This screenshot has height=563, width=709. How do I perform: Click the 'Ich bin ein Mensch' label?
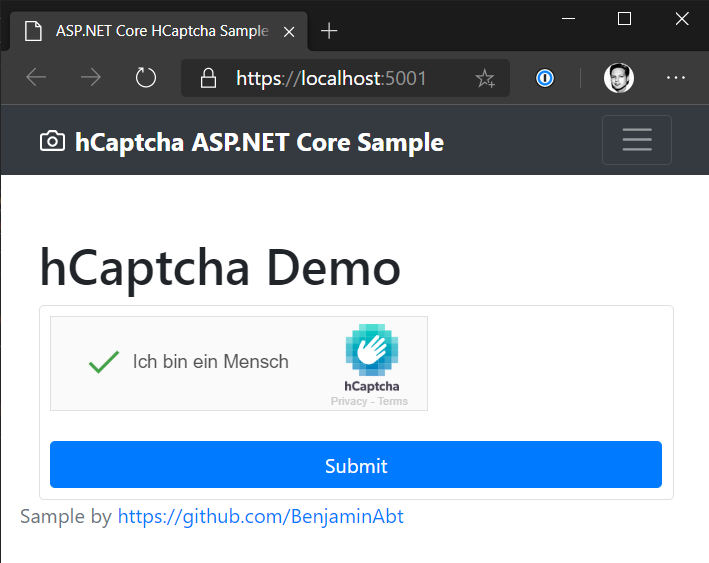tap(211, 362)
